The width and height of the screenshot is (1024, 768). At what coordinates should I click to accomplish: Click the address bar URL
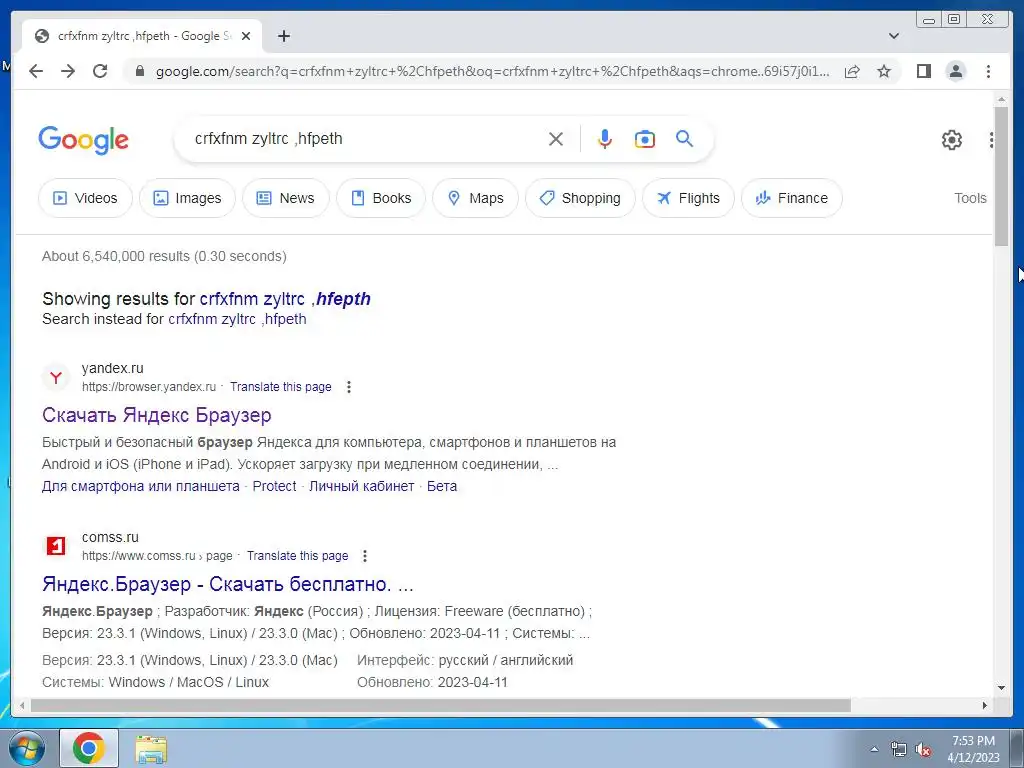click(x=492, y=71)
